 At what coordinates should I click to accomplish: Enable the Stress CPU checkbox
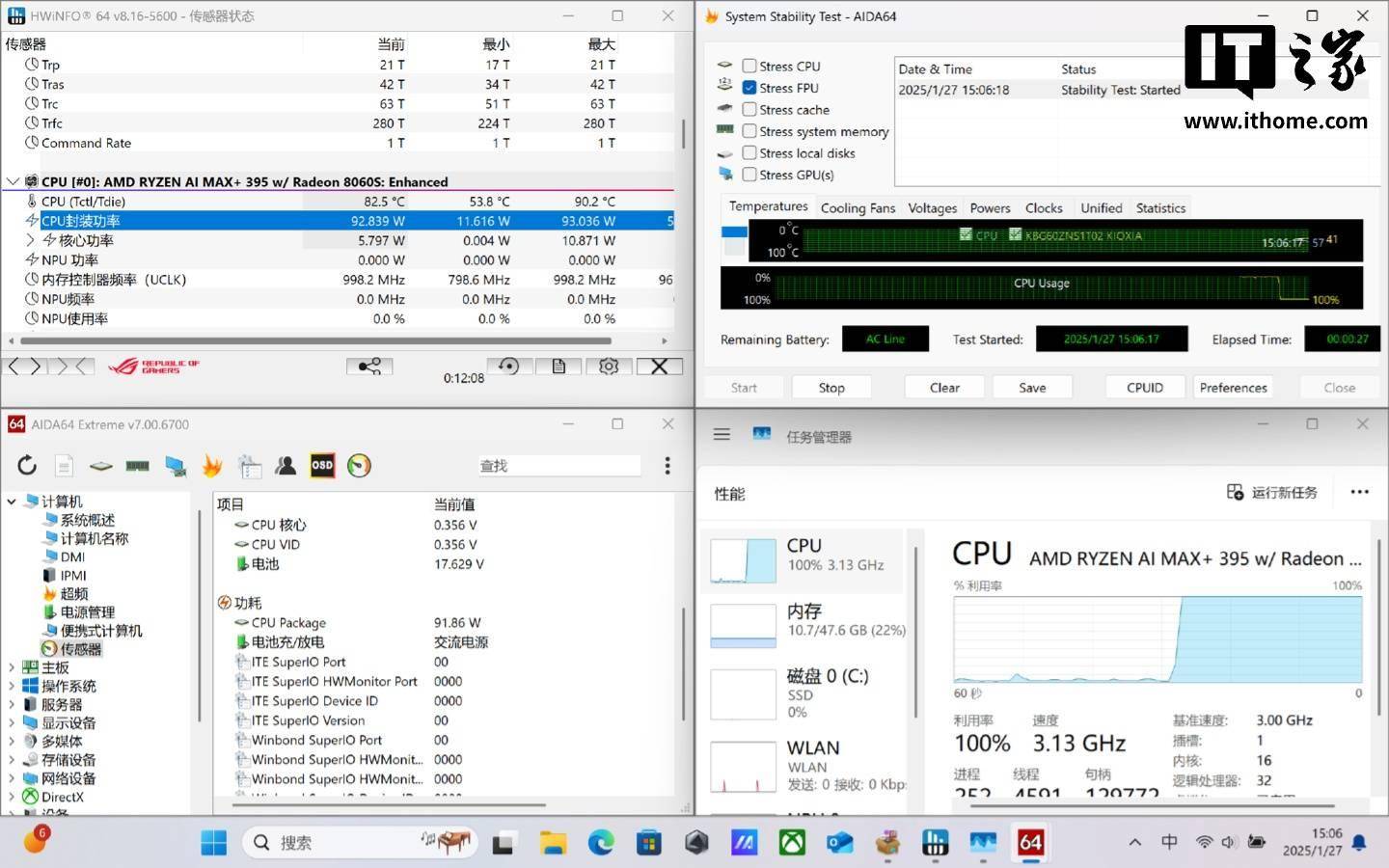(x=749, y=66)
